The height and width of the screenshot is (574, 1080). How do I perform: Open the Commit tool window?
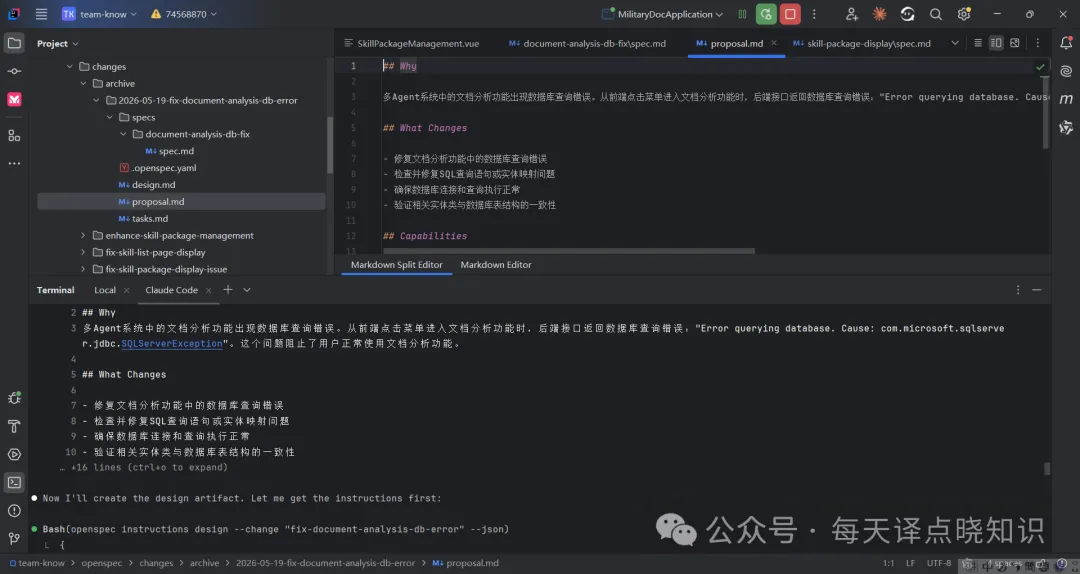coord(14,72)
